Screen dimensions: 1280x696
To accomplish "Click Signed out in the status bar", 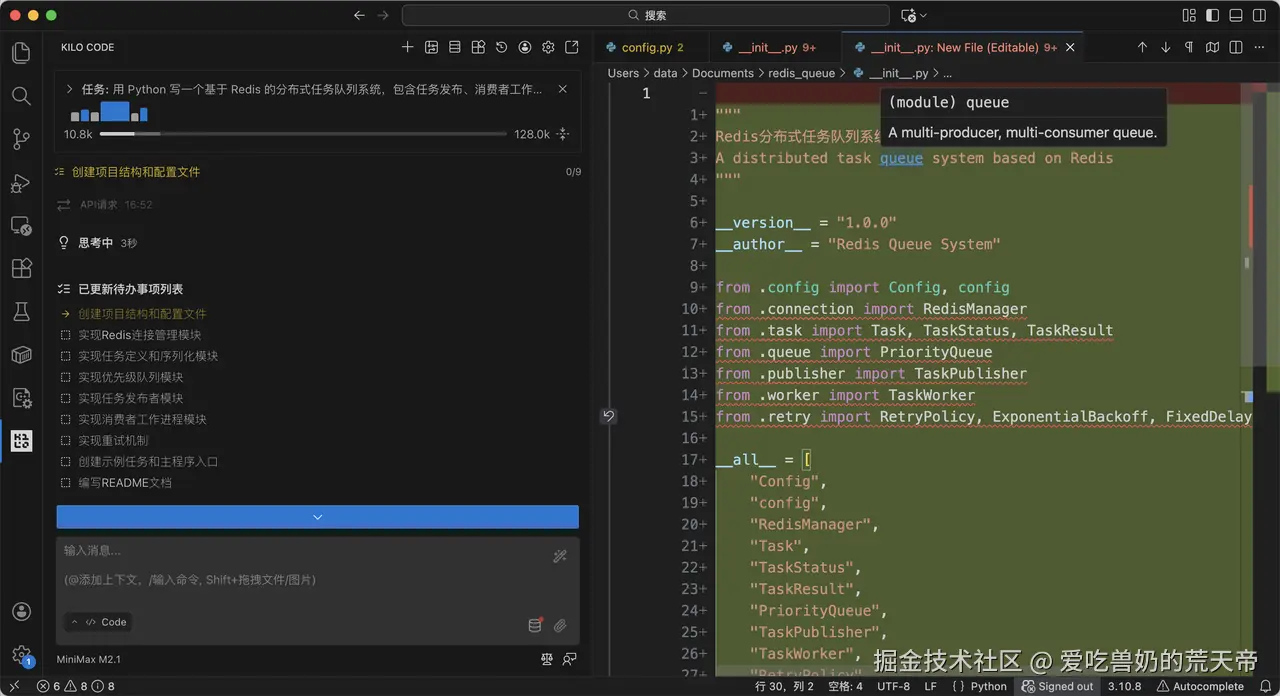I will (x=1057, y=686).
